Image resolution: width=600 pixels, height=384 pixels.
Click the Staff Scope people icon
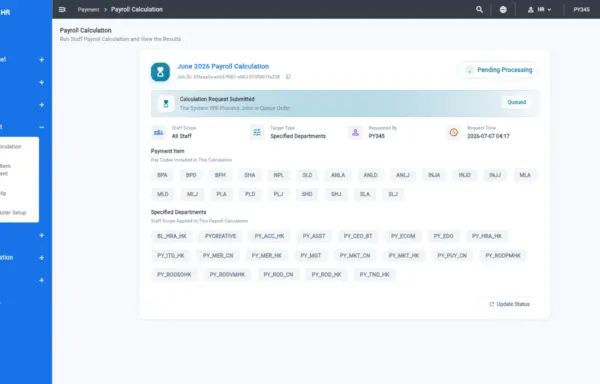(x=158, y=132)
